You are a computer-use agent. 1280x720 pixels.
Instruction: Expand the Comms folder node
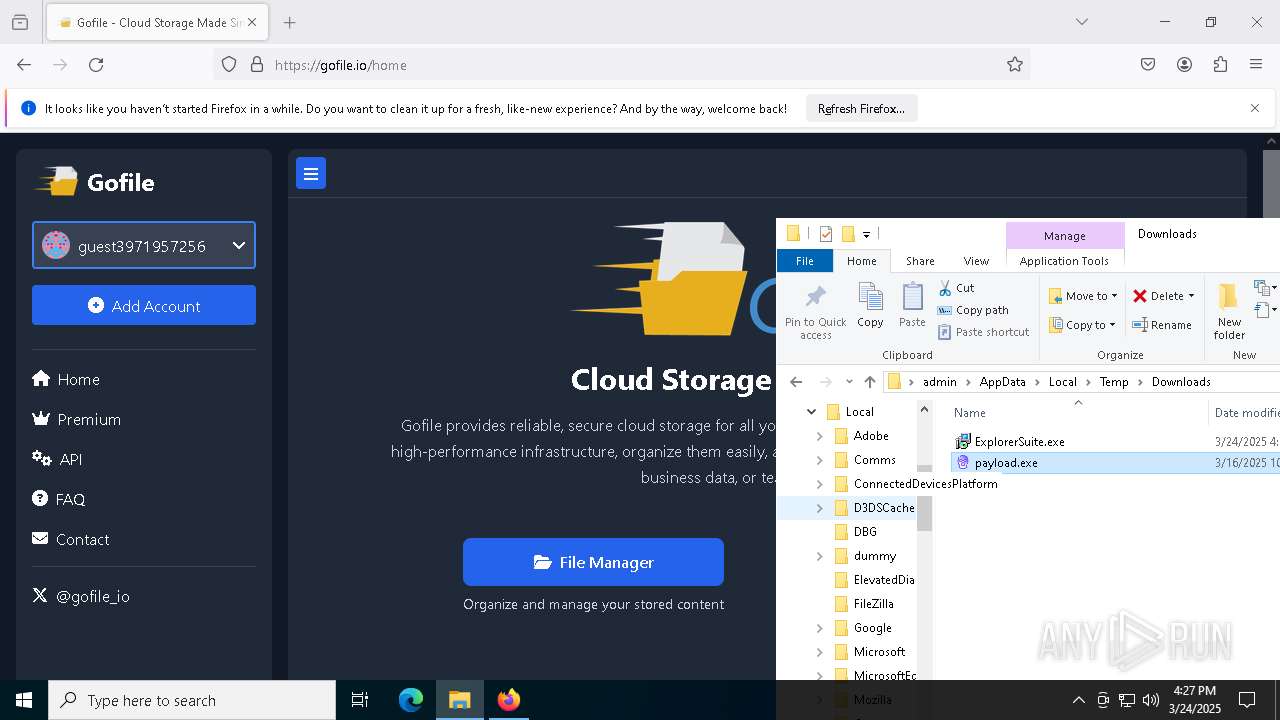[x=820, y=460]
